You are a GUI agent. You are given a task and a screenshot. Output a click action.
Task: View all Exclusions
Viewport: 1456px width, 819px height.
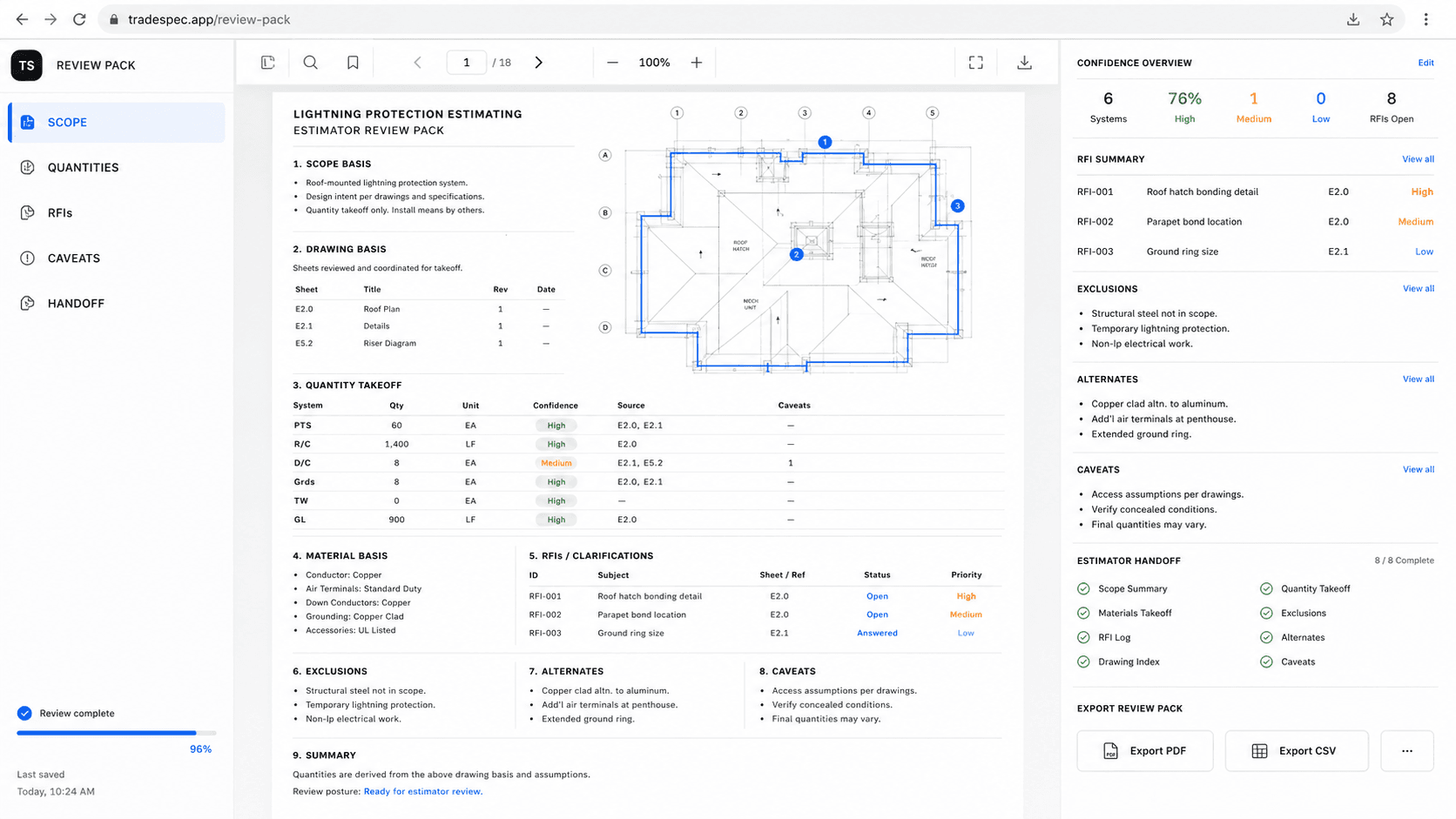1418,289
